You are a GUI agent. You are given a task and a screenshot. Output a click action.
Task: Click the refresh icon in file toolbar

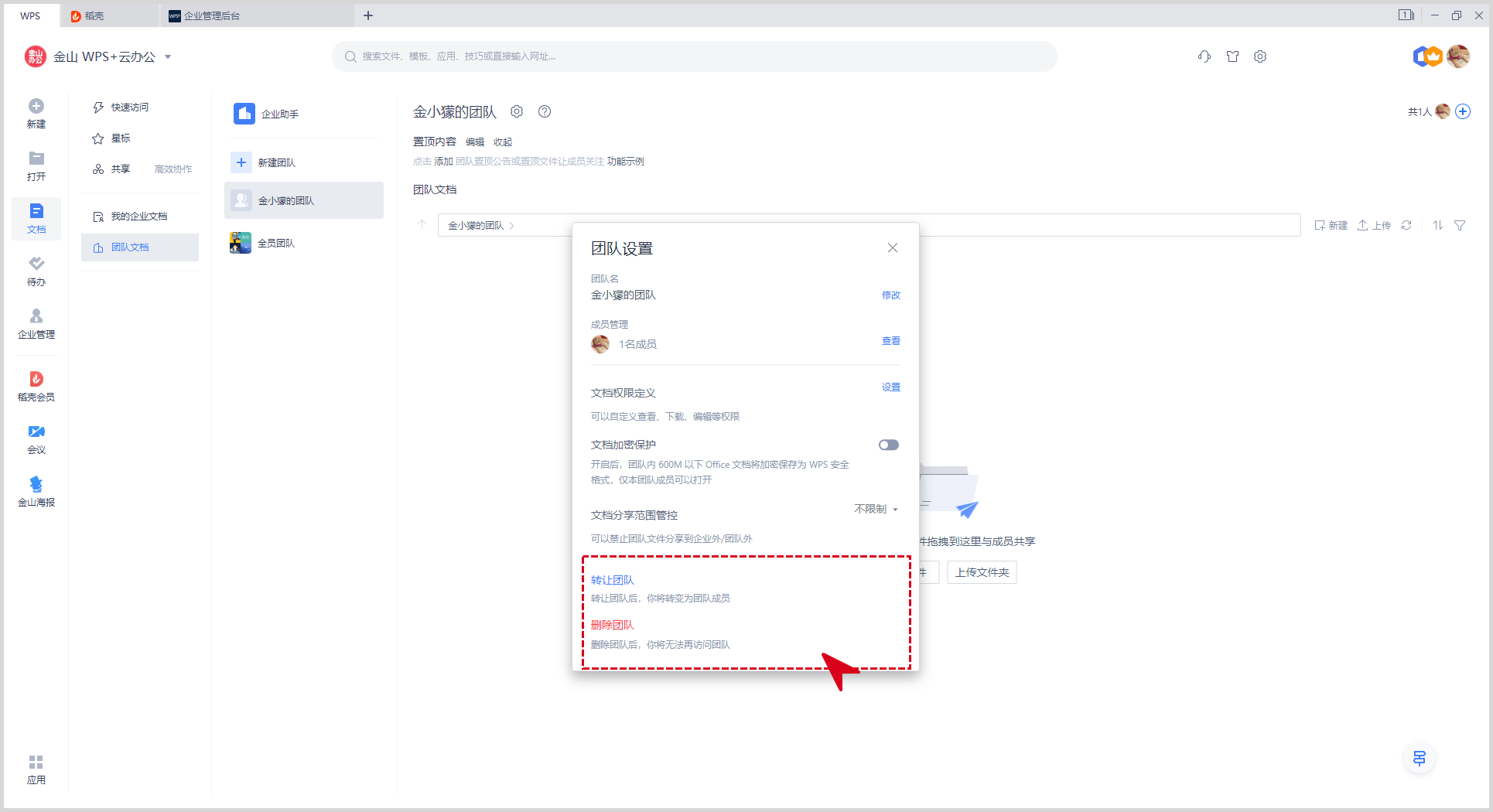click(x=1406, y=225)
